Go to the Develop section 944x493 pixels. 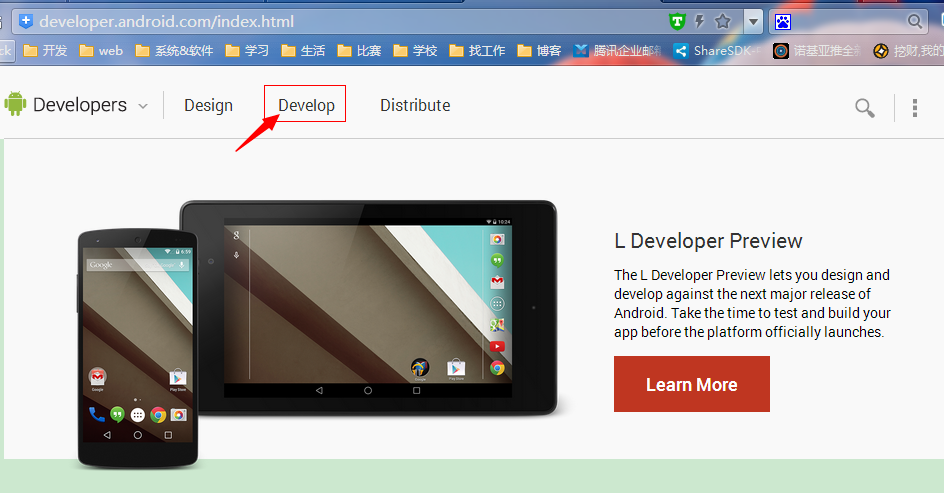[x=306, y=105]
